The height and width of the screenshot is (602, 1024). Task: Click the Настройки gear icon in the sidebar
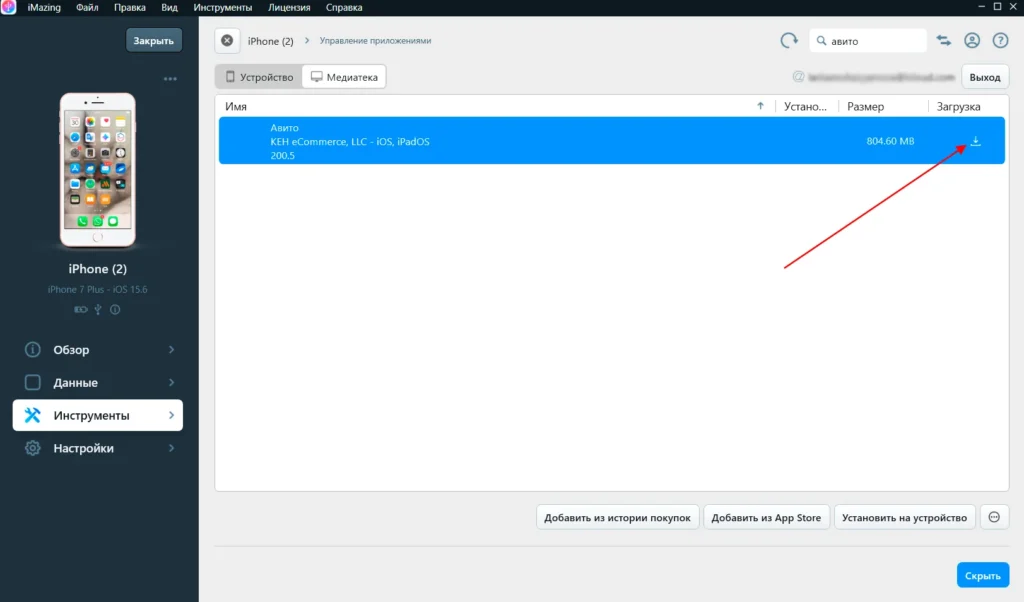[x=33, y=448]
